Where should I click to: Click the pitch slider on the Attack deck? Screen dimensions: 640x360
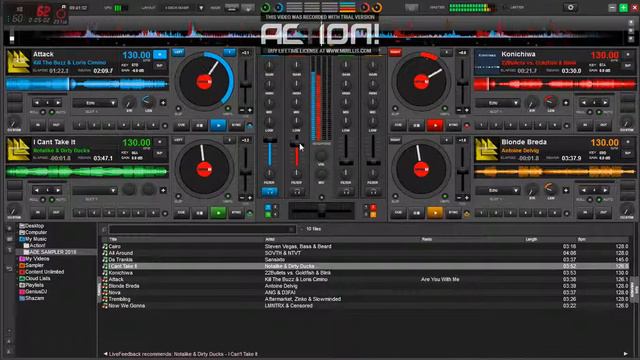(245, 84)
